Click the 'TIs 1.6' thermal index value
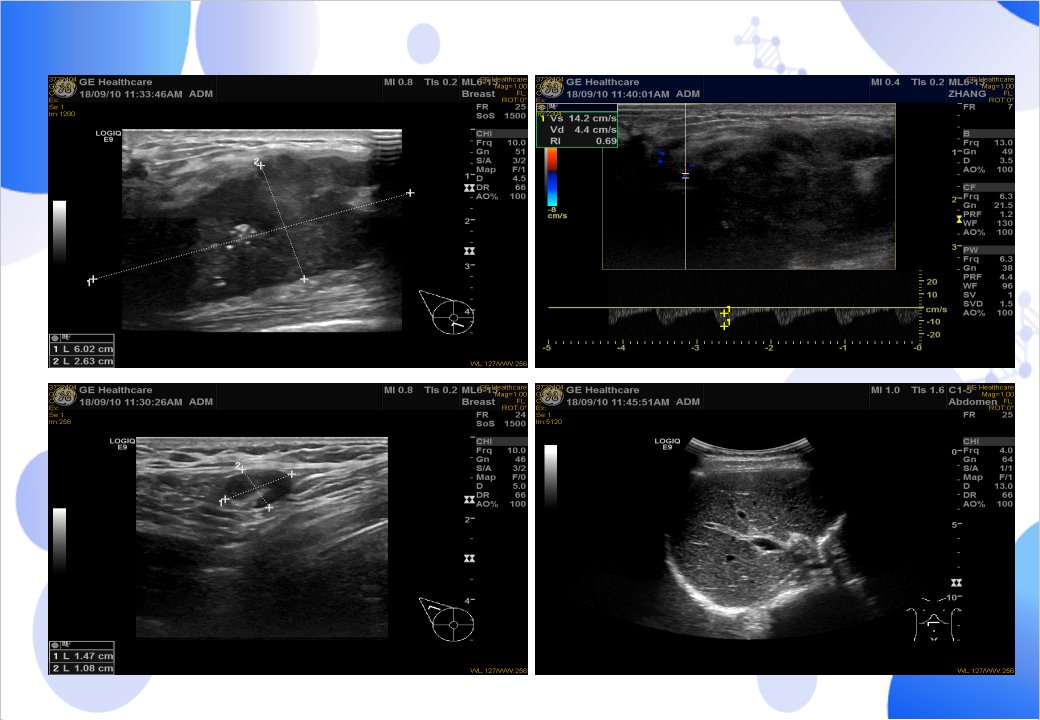 [x=927, y=390]
